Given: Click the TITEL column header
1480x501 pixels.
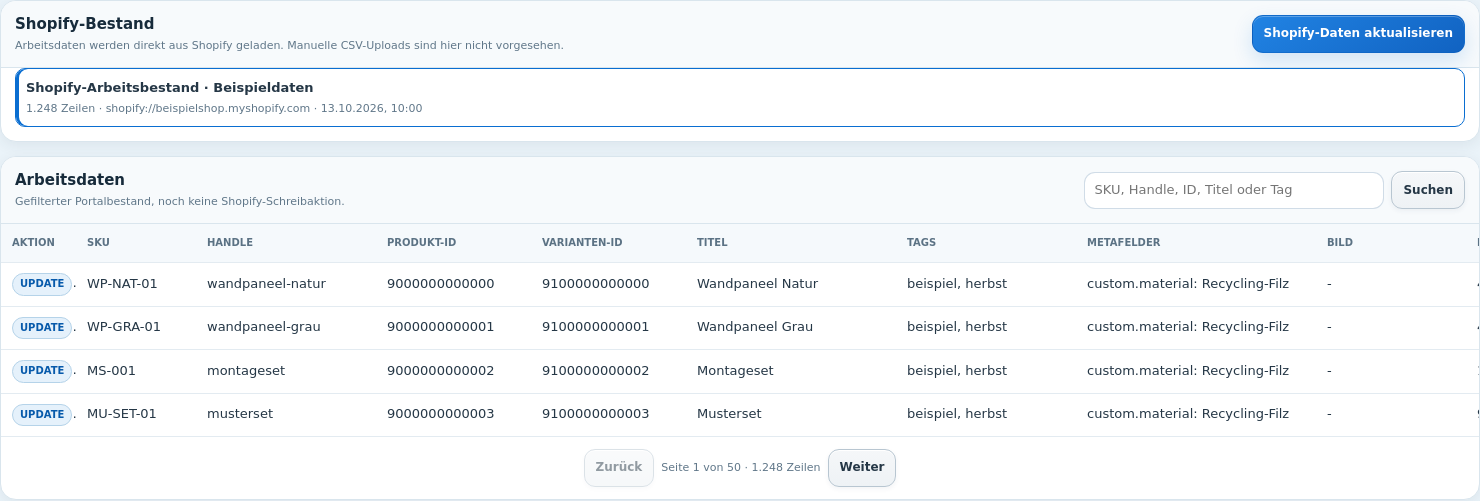Looking at the screenshot, I should 712,243.
